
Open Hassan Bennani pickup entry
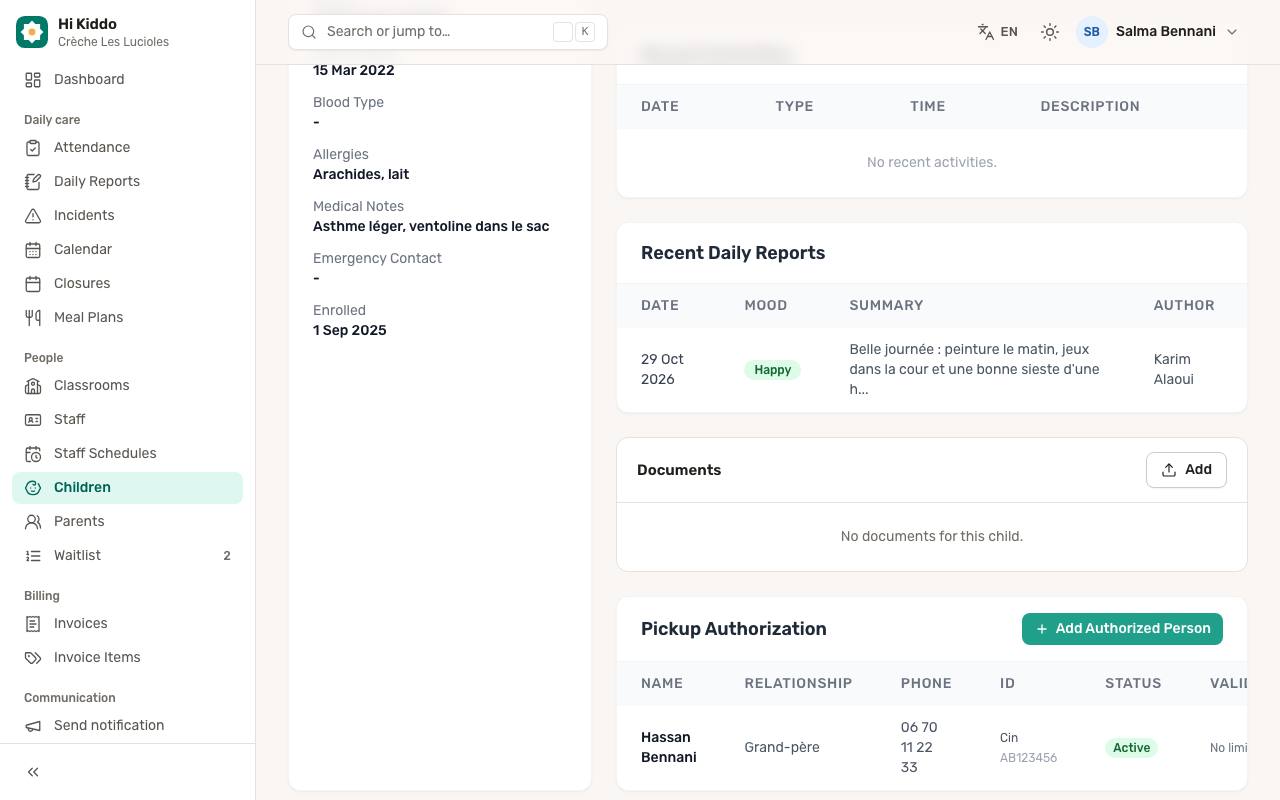point(932,747)
